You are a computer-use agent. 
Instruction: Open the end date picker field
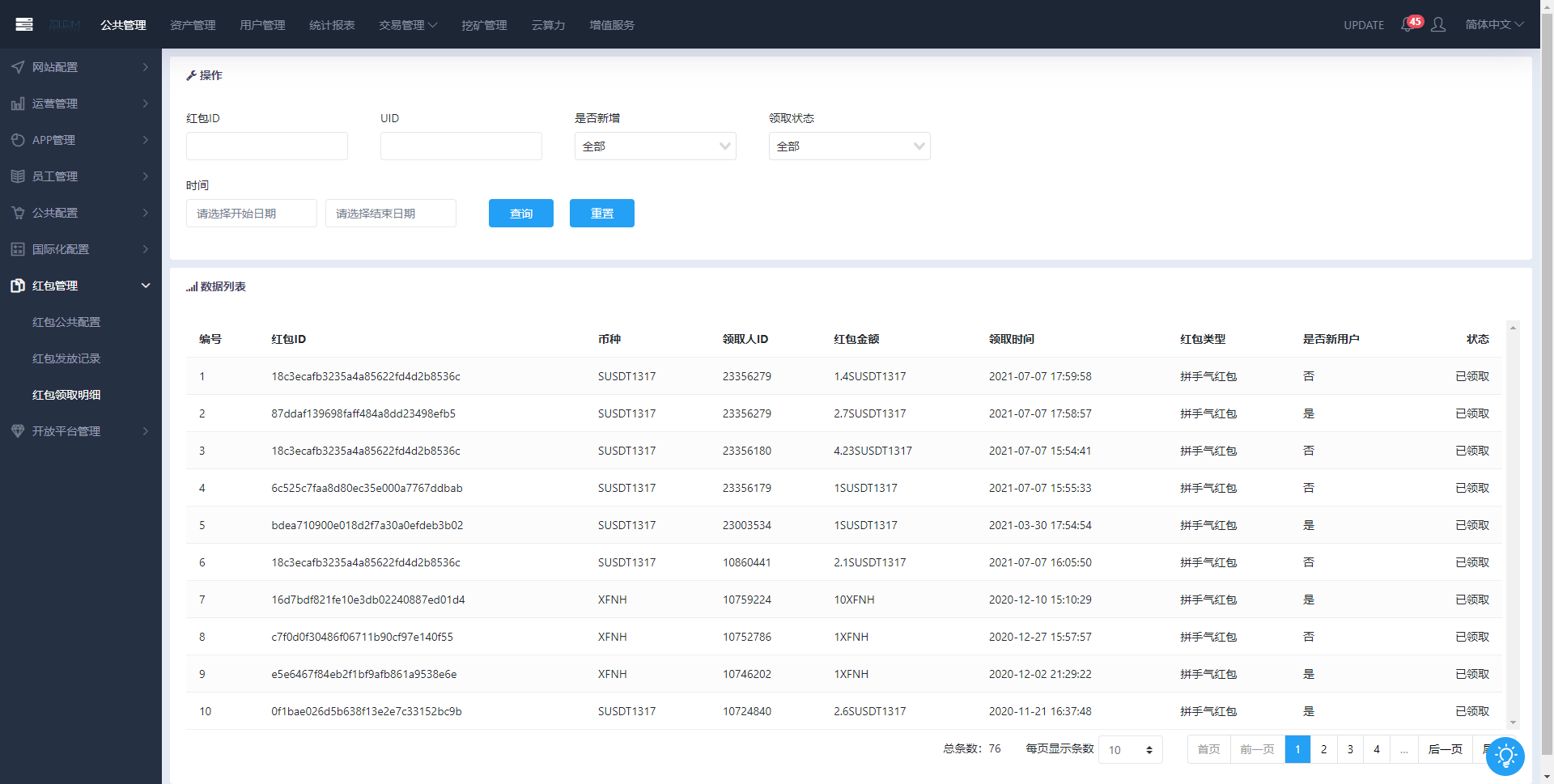point(391,214)
